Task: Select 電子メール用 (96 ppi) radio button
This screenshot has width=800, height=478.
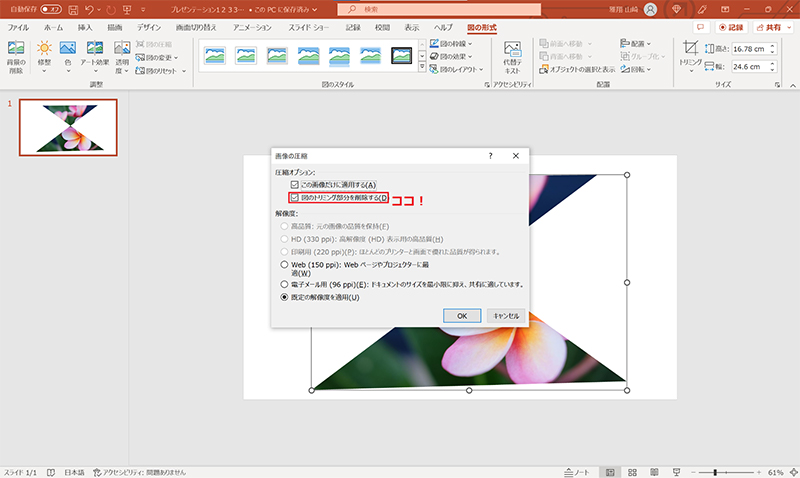Action: (285, 284)
